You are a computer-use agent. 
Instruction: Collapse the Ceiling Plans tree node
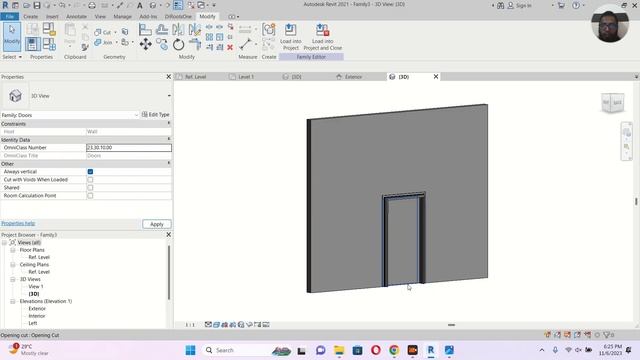click(13, 264)
